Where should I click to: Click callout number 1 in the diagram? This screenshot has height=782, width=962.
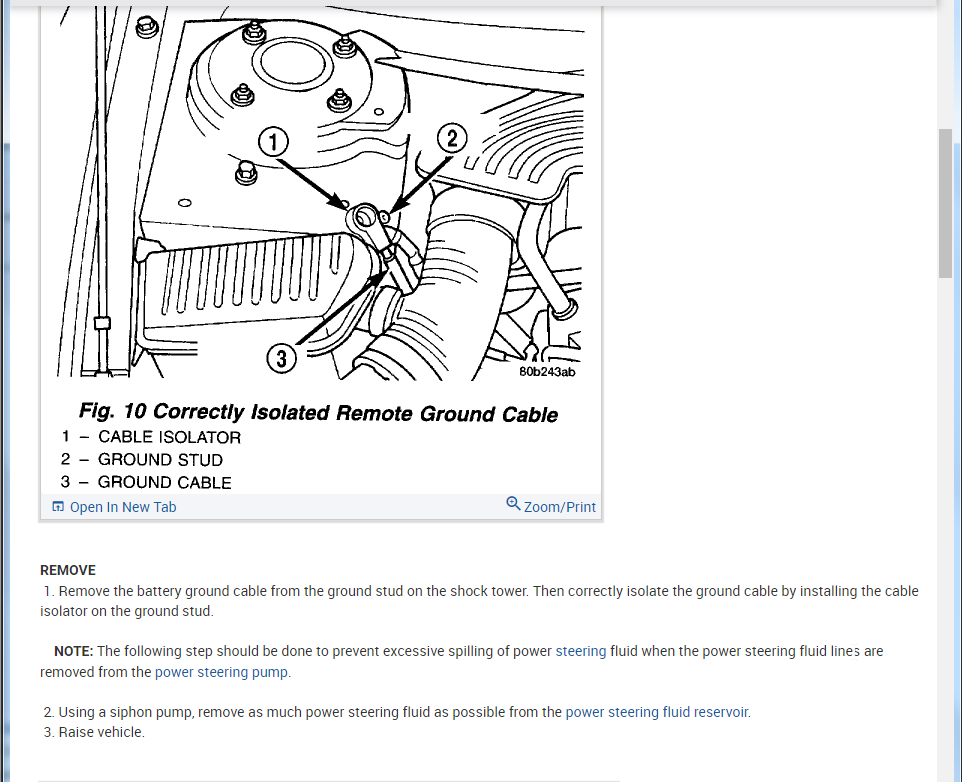coord(274,142)
